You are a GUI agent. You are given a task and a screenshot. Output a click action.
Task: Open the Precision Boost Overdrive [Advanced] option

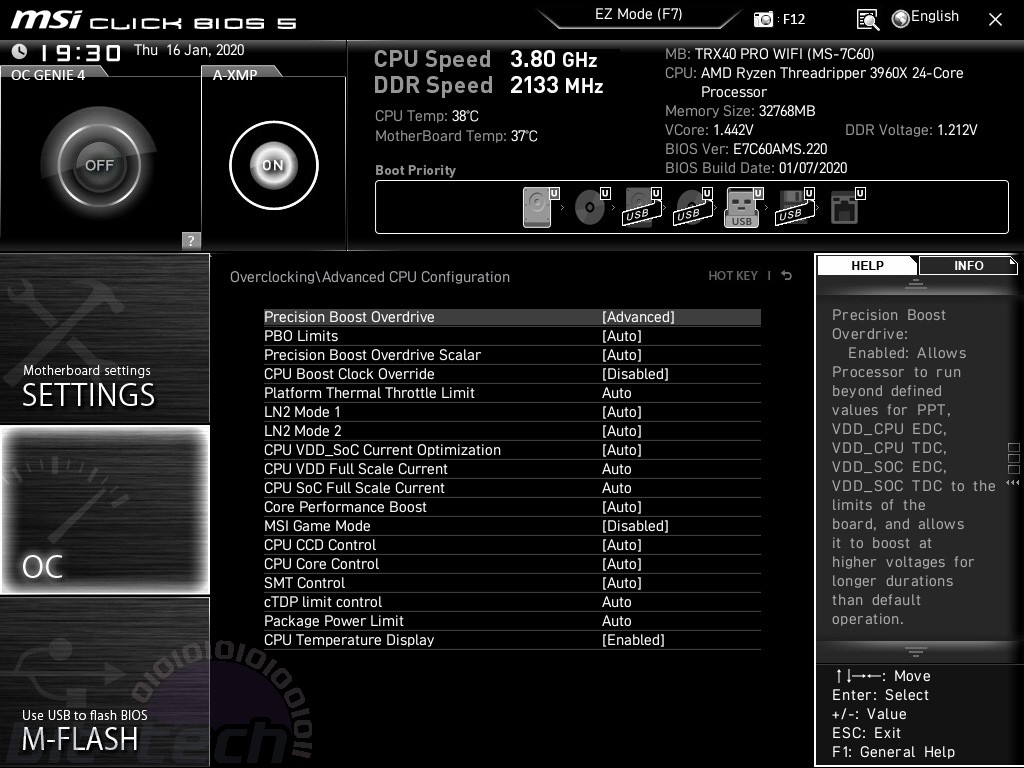pyautogui.click(x=512, y=317)
